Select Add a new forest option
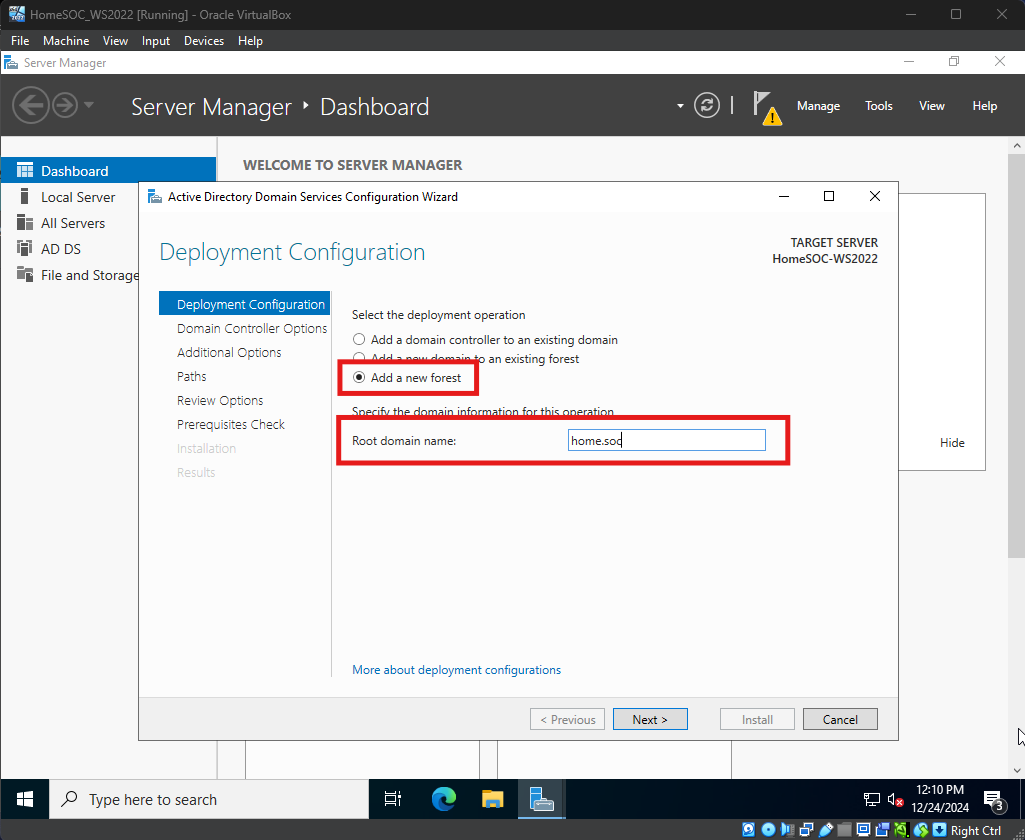Screen dimensions: 1025x840 pos(360,378)
